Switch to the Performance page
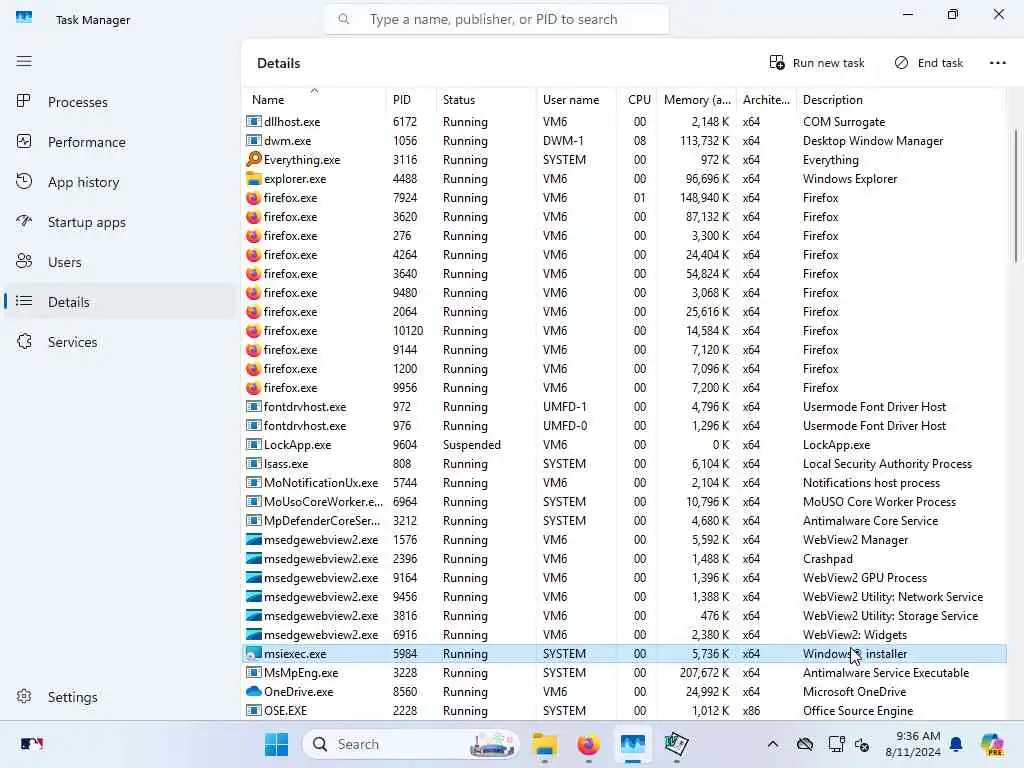This screenshot has height=768, width=1024. pos(121,142)
